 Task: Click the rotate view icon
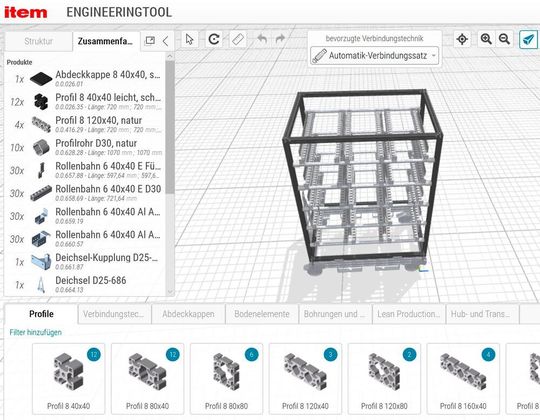[214, 39]
